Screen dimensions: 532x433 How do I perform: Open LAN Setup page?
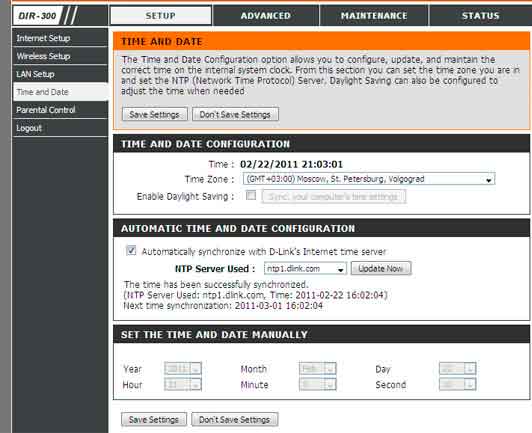pos(60,74)
